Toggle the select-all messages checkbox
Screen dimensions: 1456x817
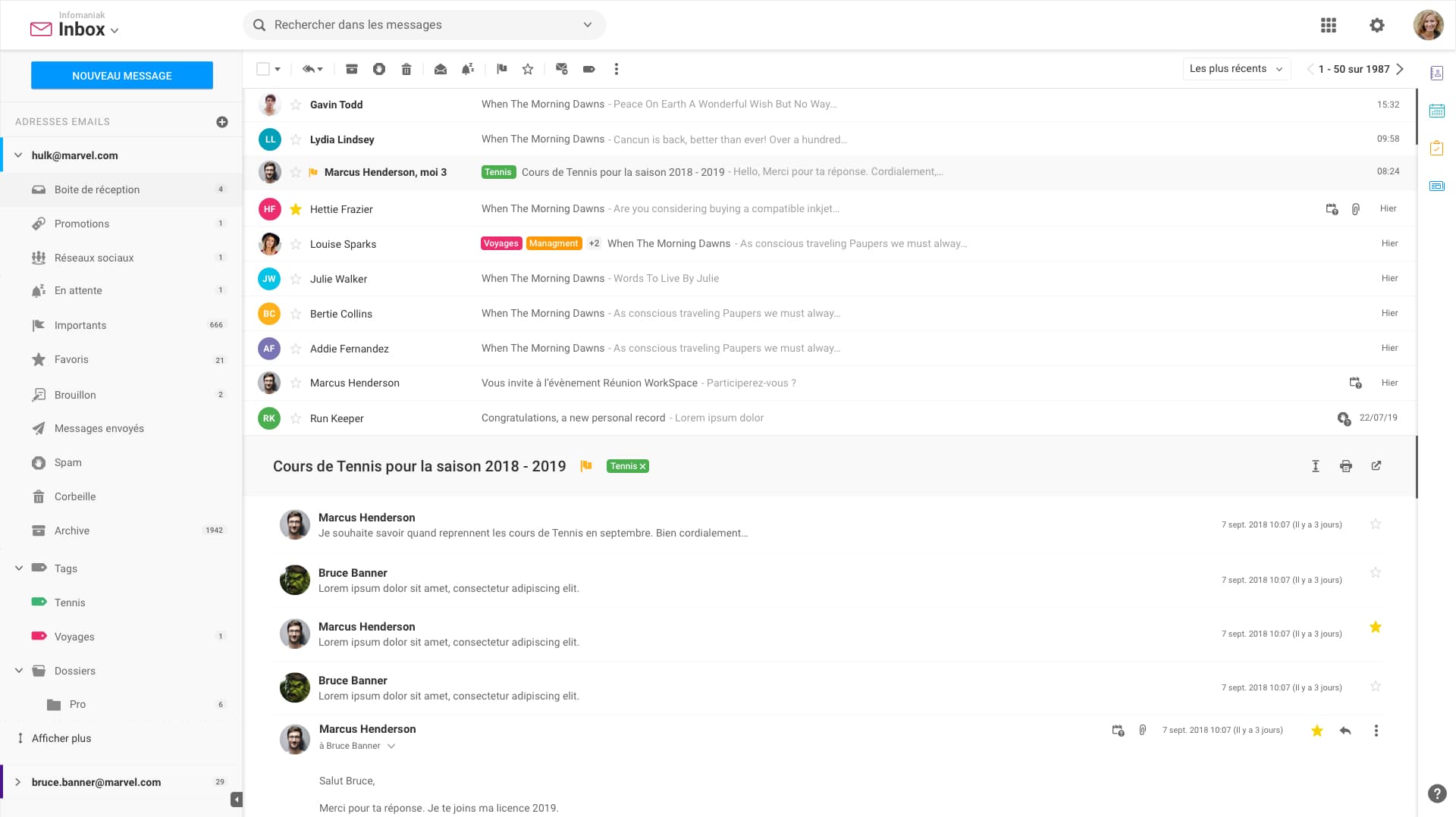click(263, 68)
